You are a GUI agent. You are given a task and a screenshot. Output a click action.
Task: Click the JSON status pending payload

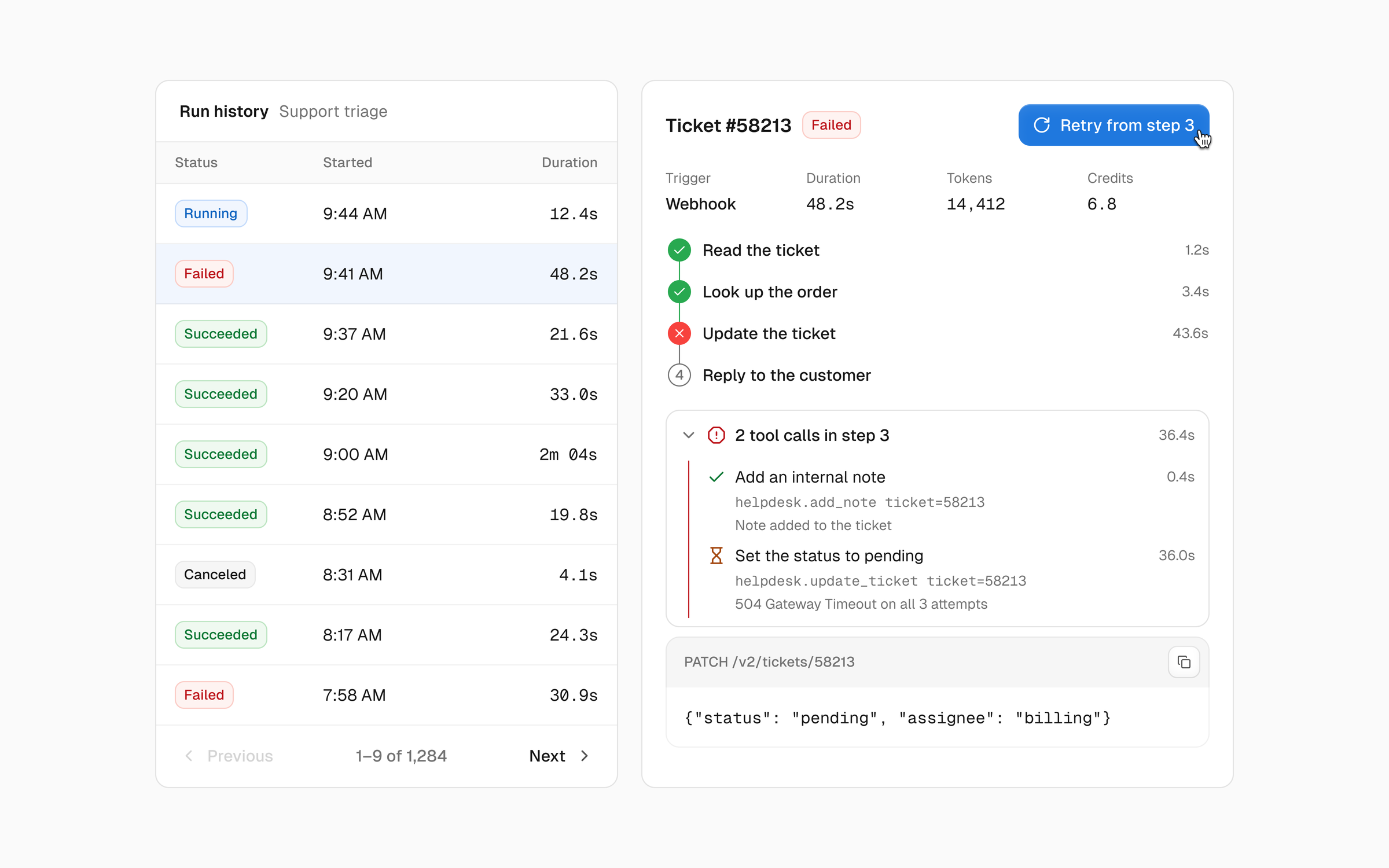coord(897,718)
